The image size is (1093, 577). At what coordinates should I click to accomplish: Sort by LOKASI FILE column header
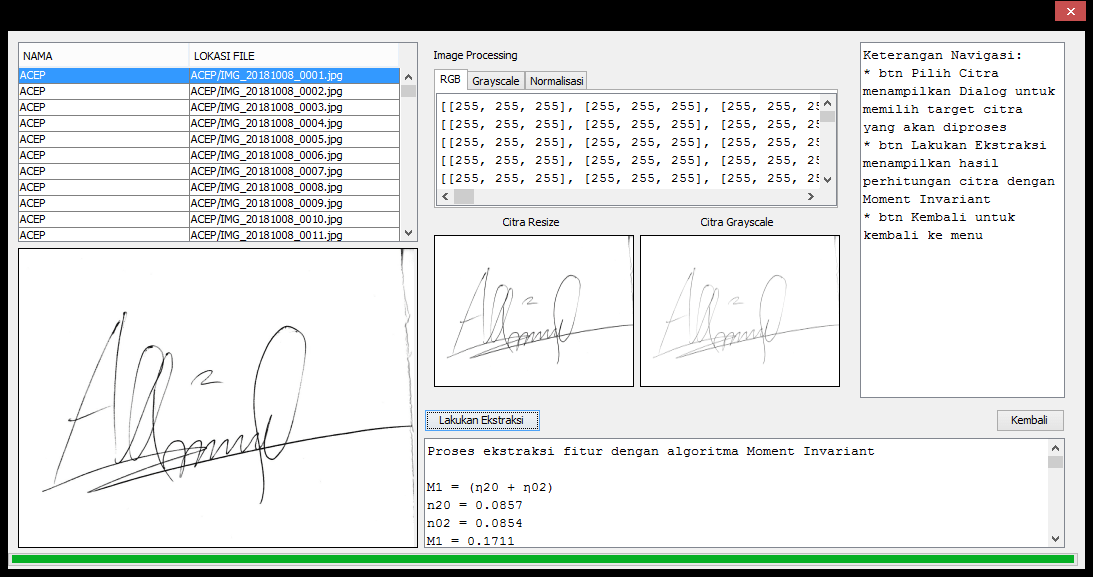293,56
